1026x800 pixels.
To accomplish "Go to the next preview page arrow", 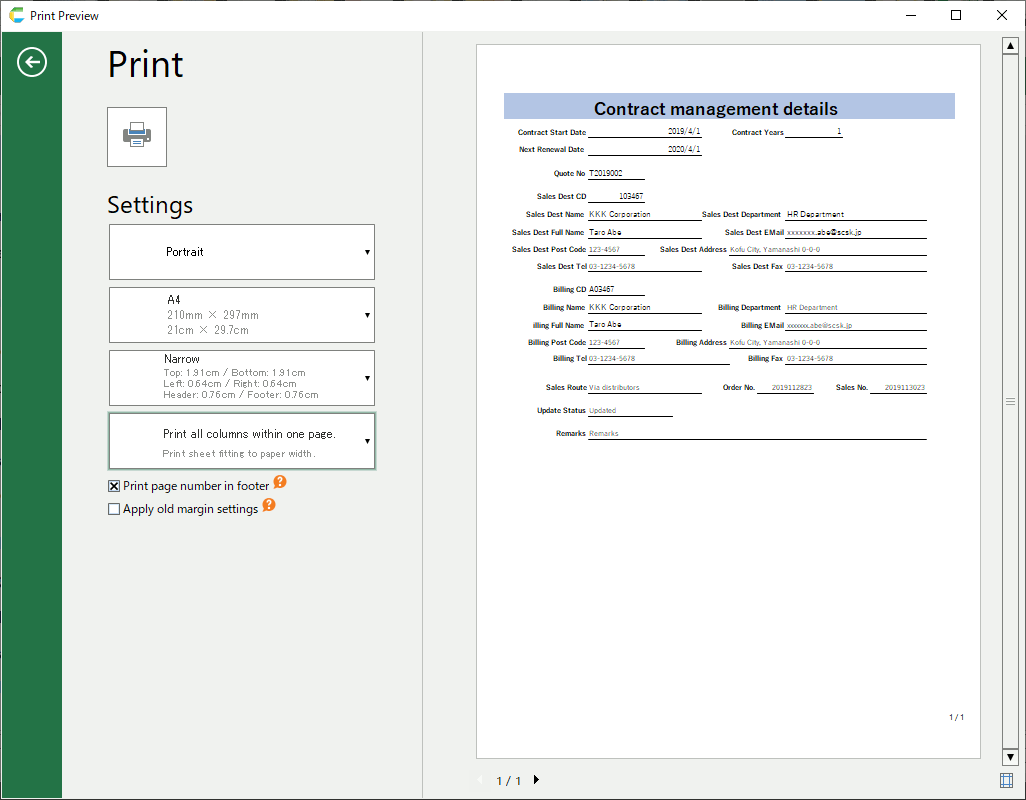I will click(536, 780).
